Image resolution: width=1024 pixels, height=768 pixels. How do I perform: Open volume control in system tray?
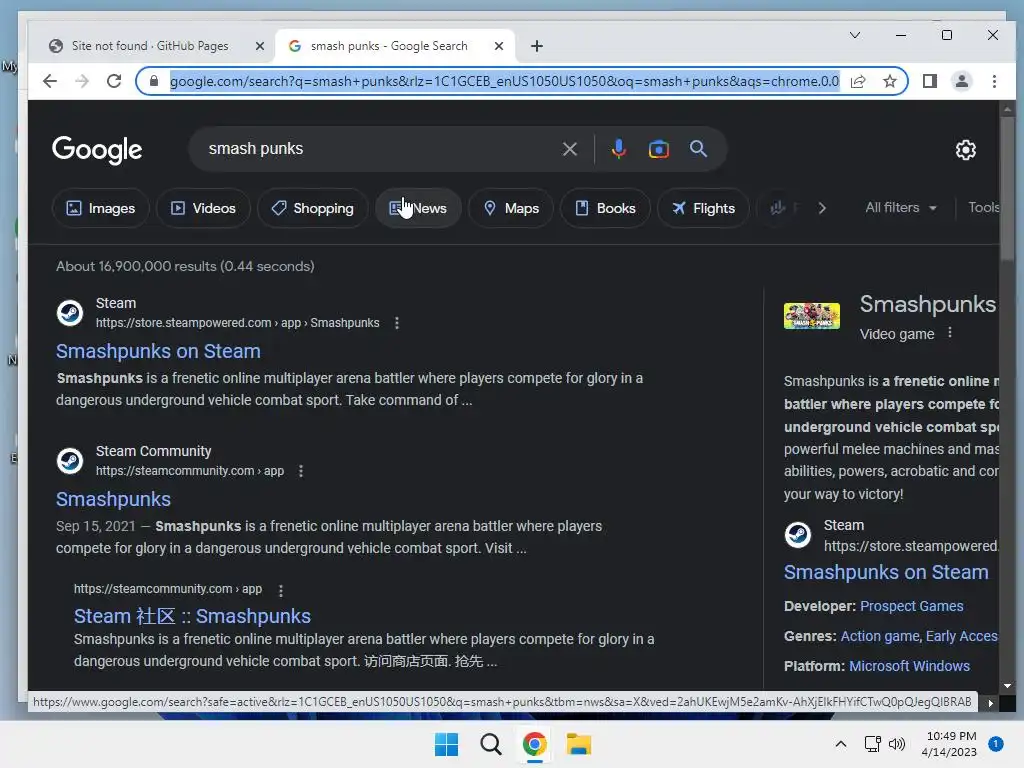[897, 744]
